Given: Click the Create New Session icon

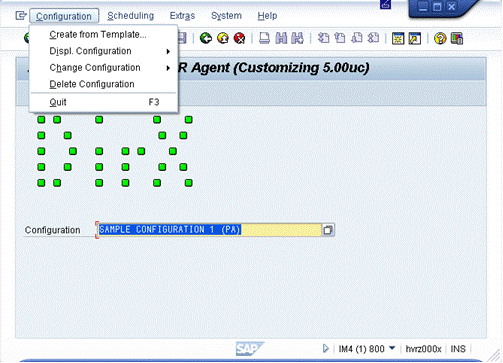Looking at the screenshot, I should pyautogui.click(x=398, y=38).
